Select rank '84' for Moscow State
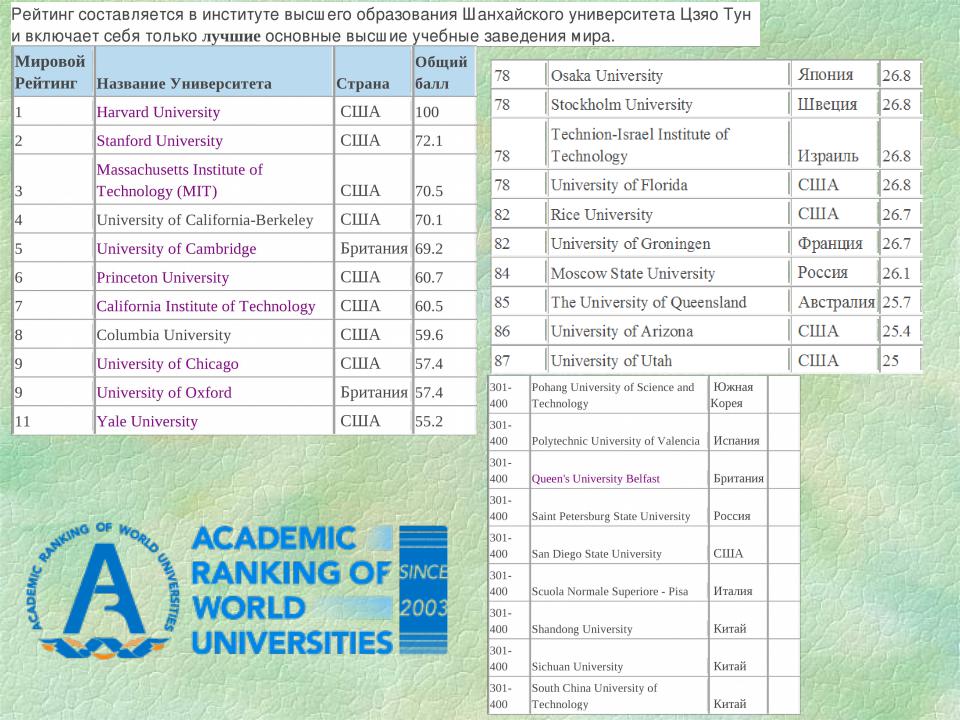The height and width of the screenshot is (720, 960). click(x=518, y=273)
